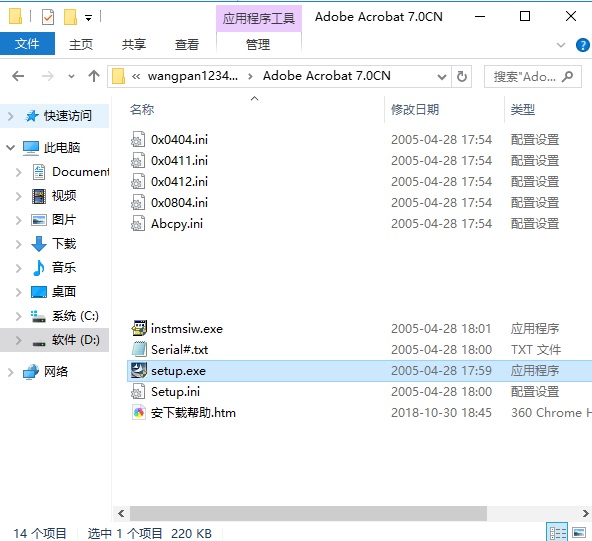Select the 0x0804.ini file icon
The width and height of the screenshot is (592, 541).
click(x=138, y=203)
